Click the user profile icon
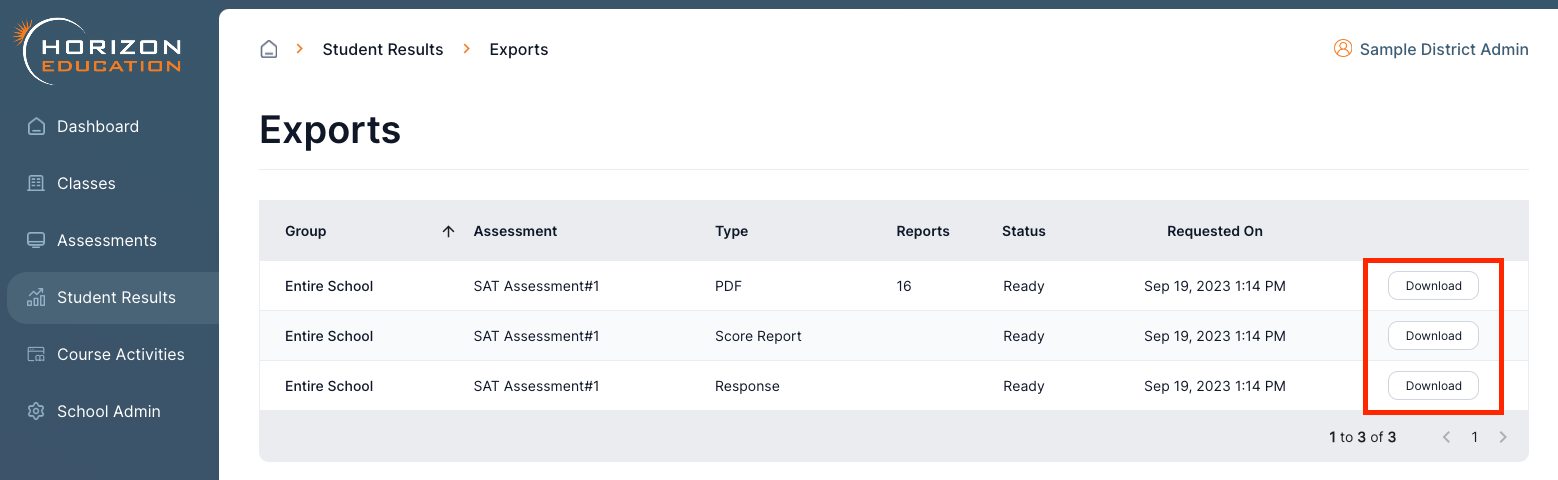Image resolution: width=1558 pixels, height=480 pixels. point(1342,48)
